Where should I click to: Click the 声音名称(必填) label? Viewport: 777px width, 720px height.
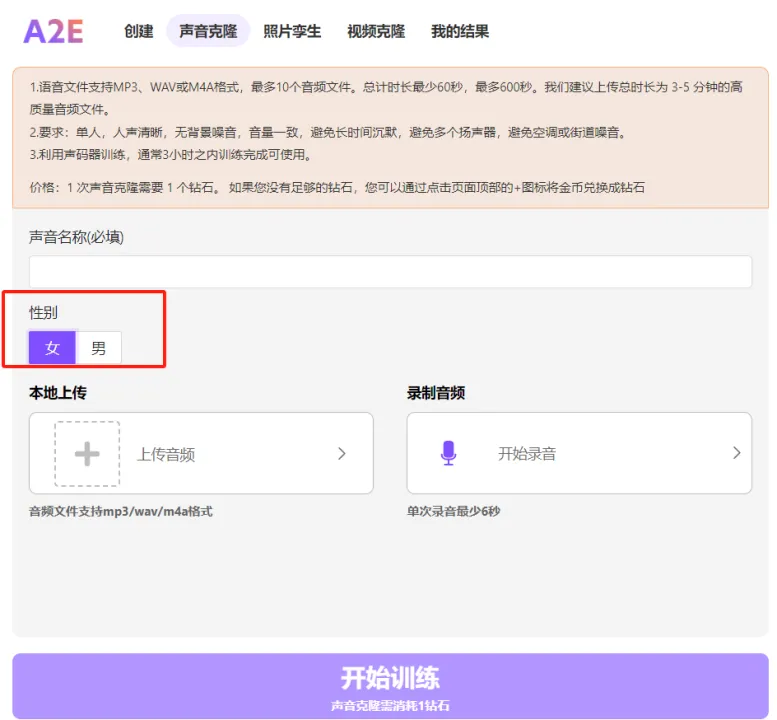point(76,237)
